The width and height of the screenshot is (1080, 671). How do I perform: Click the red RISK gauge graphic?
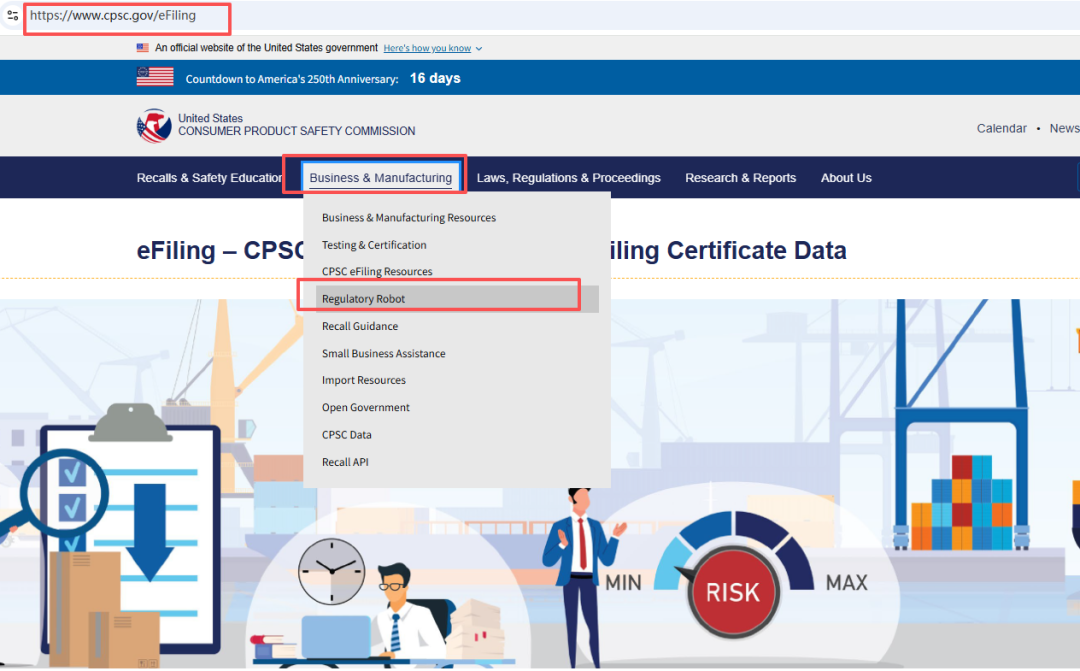[x=733, y=591]
